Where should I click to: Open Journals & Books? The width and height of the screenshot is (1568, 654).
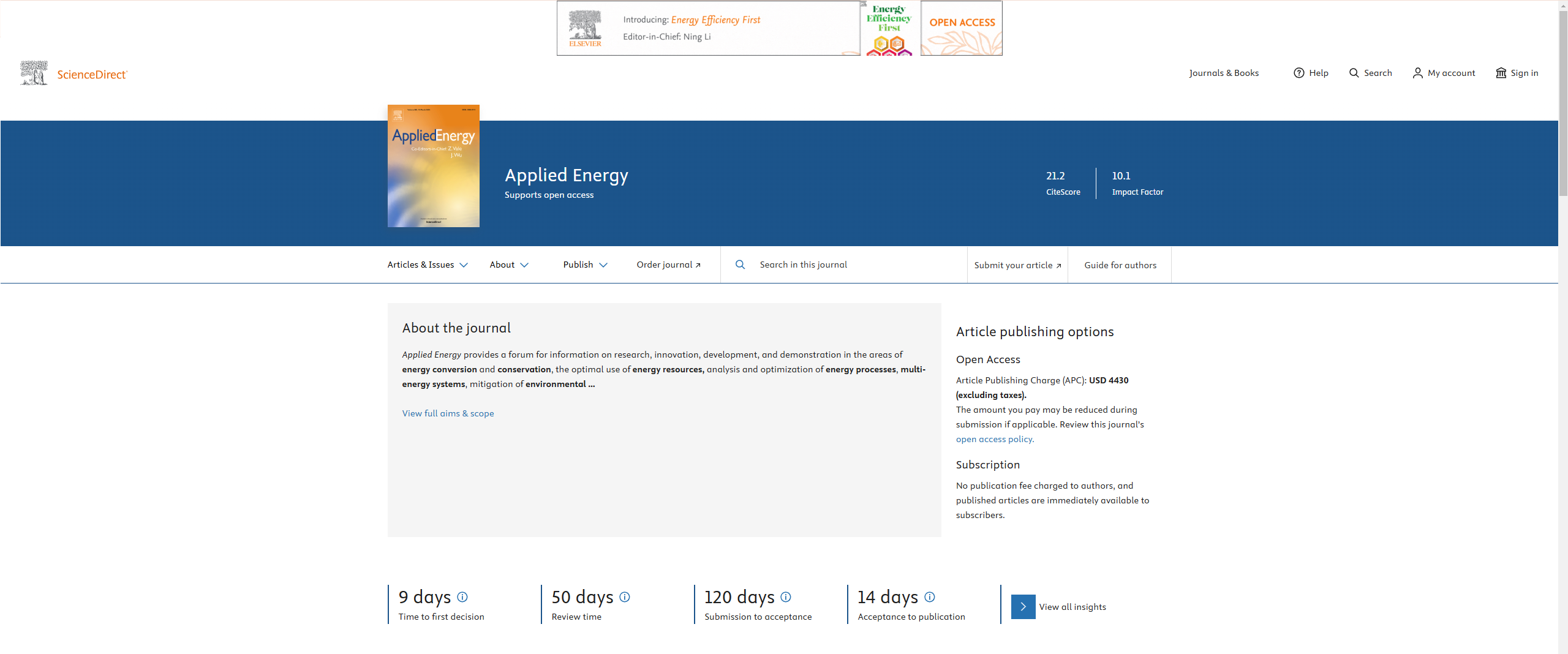pos(1224,73)
